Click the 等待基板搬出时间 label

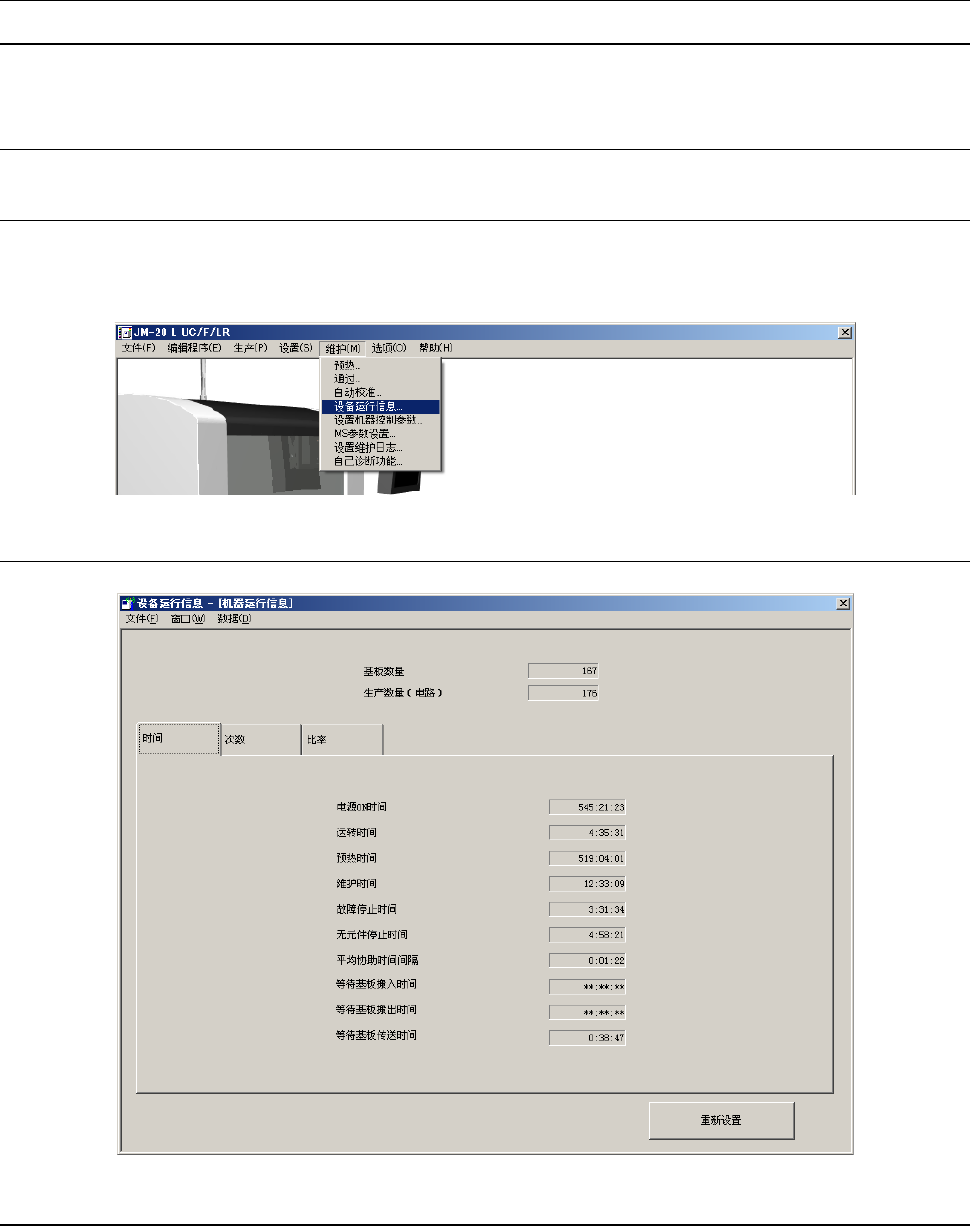tap(376, 1010)
